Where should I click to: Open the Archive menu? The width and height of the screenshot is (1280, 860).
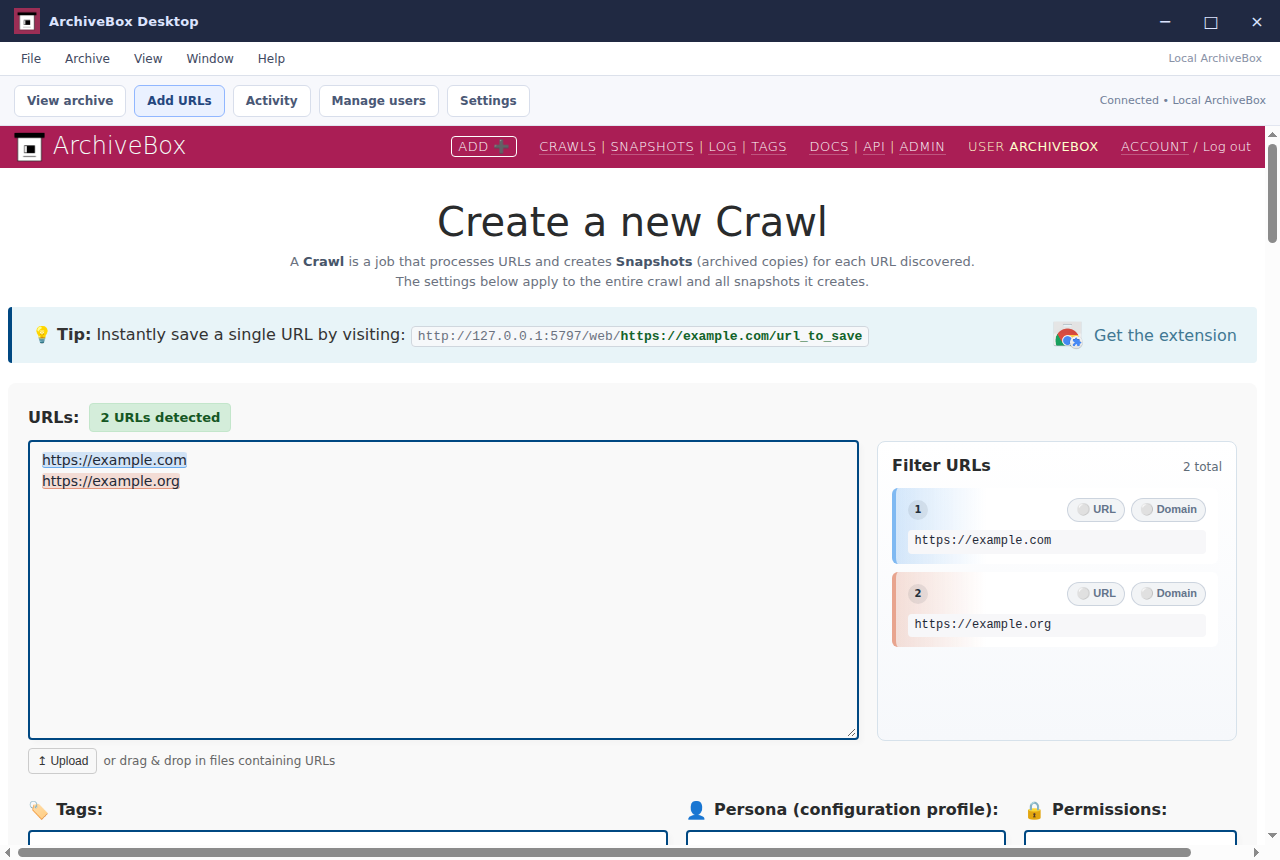tap(87, 59)
